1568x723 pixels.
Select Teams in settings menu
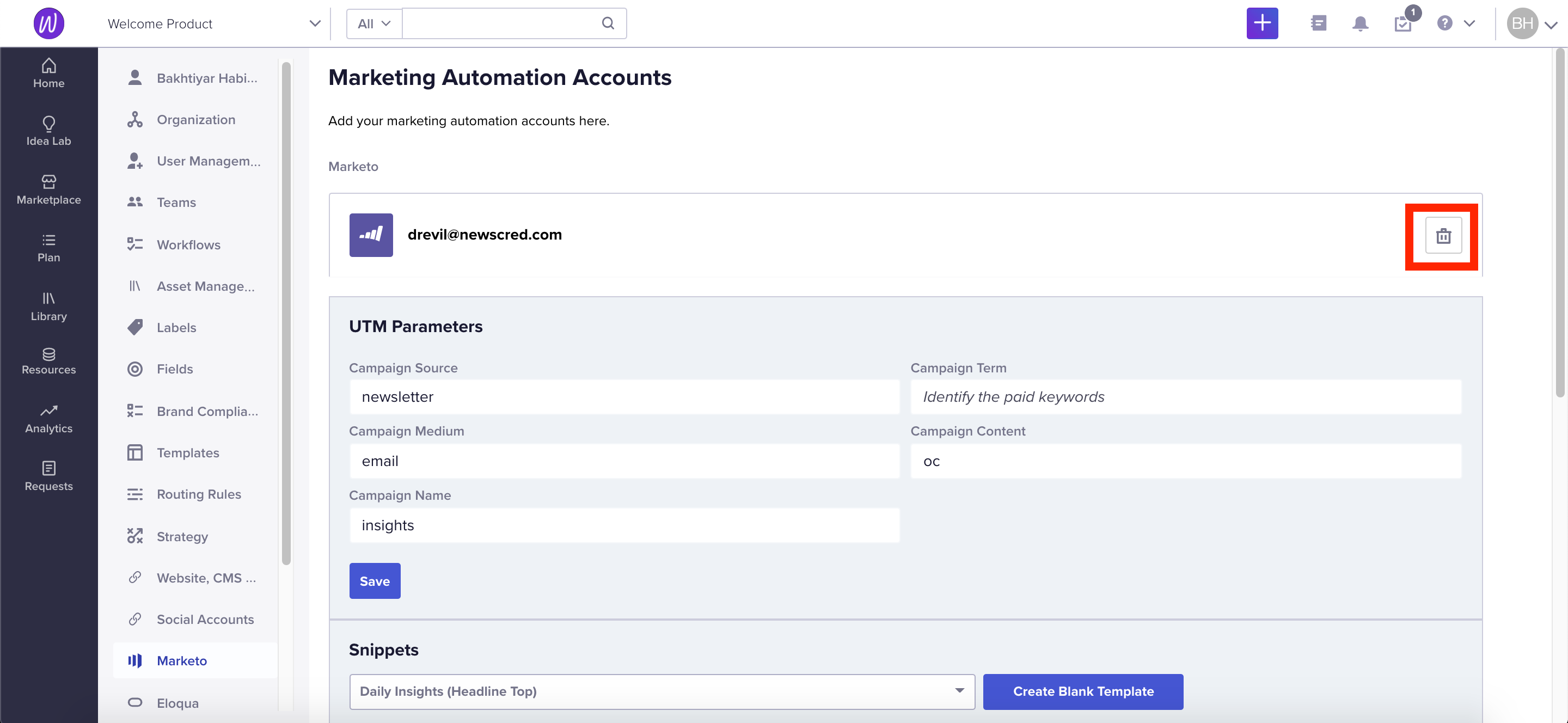pyautogui.click(x=195, y=202)
